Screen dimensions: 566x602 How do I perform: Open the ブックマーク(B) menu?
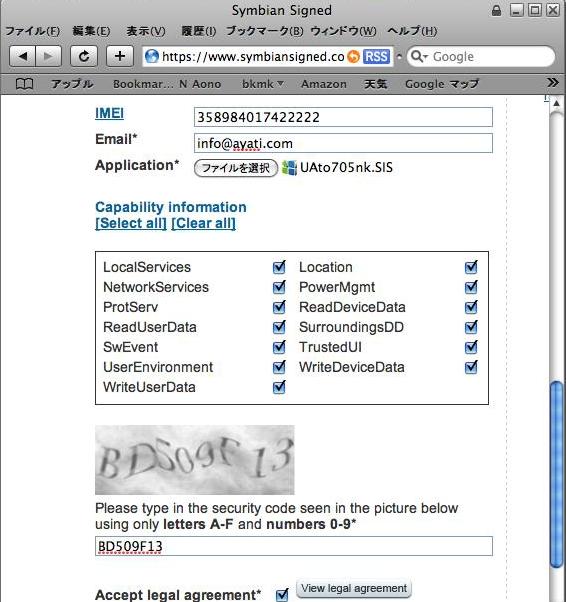pos(265,31)
